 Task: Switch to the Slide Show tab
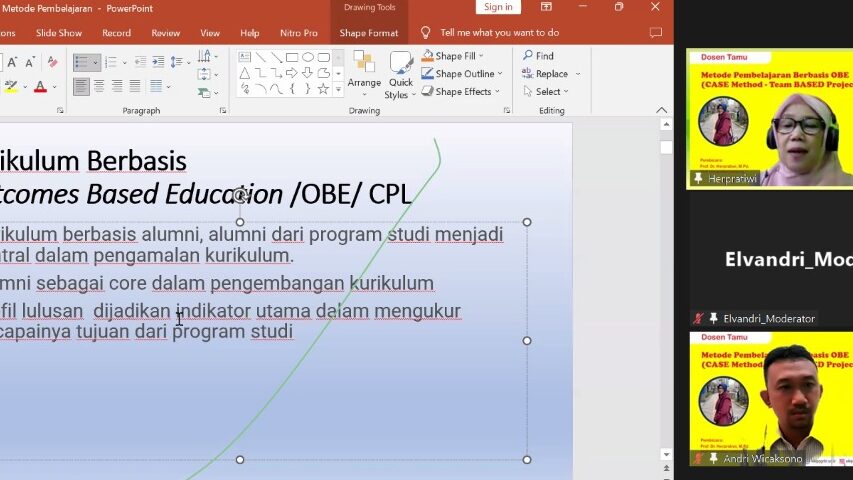tap(59, 33)
